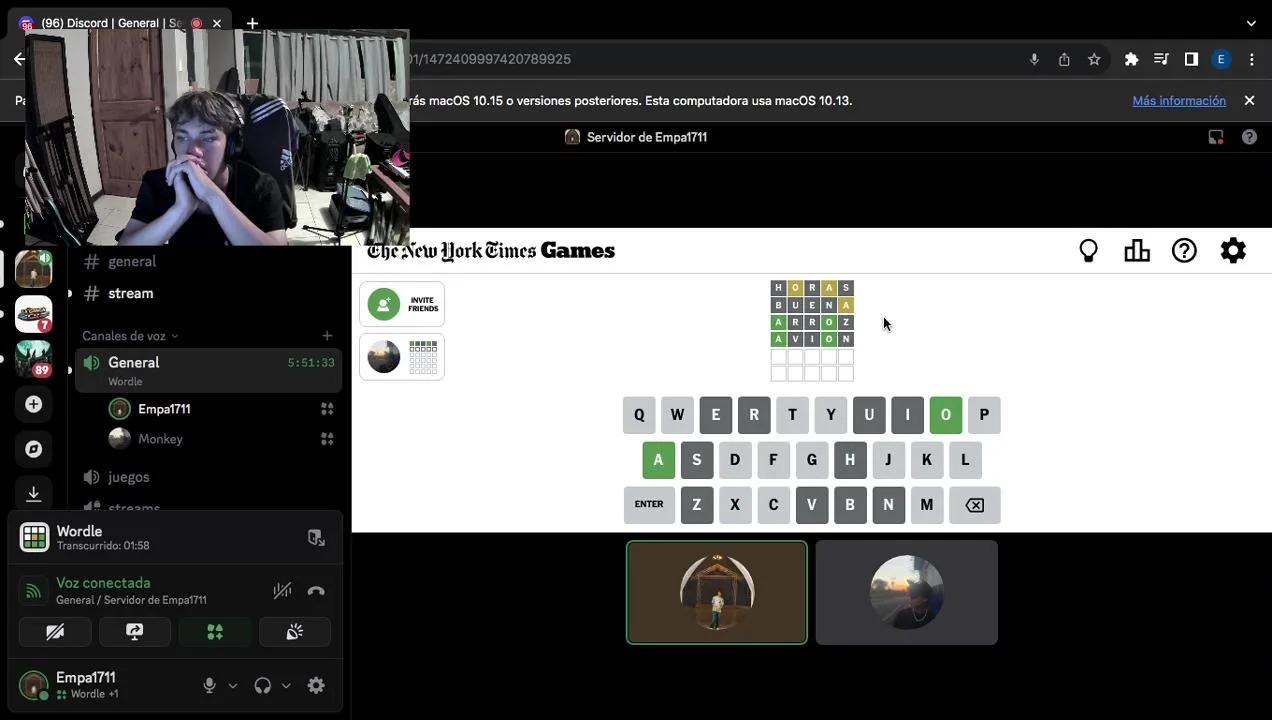This screenshot has width=1272, height=720.
Task: Share your screen button
Action: pos(135,632)
